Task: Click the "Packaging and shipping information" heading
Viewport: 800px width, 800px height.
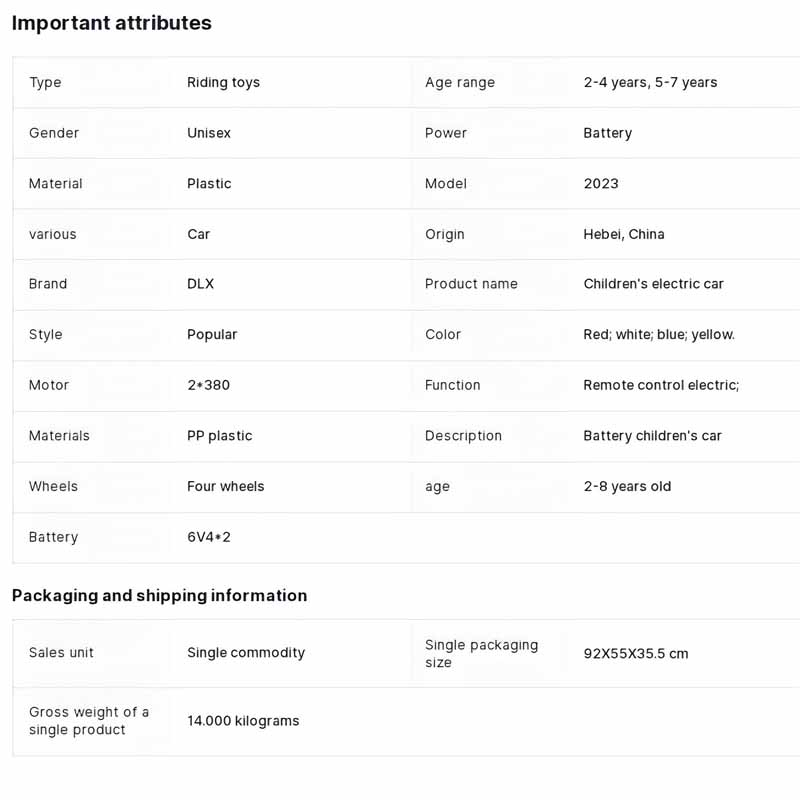Action: pos(160,596)
